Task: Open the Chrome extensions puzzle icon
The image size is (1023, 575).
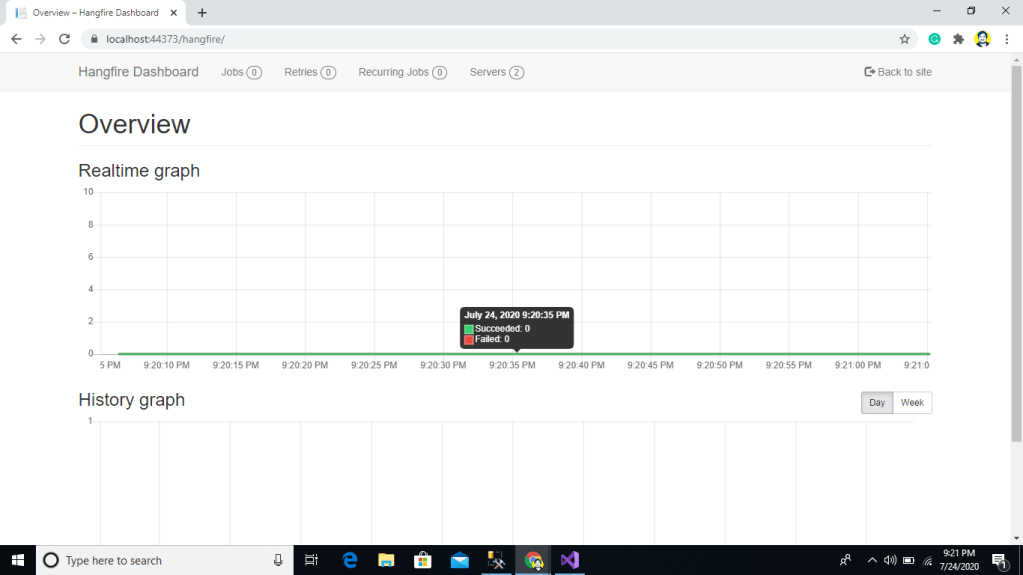Action: tap(958, 39)
